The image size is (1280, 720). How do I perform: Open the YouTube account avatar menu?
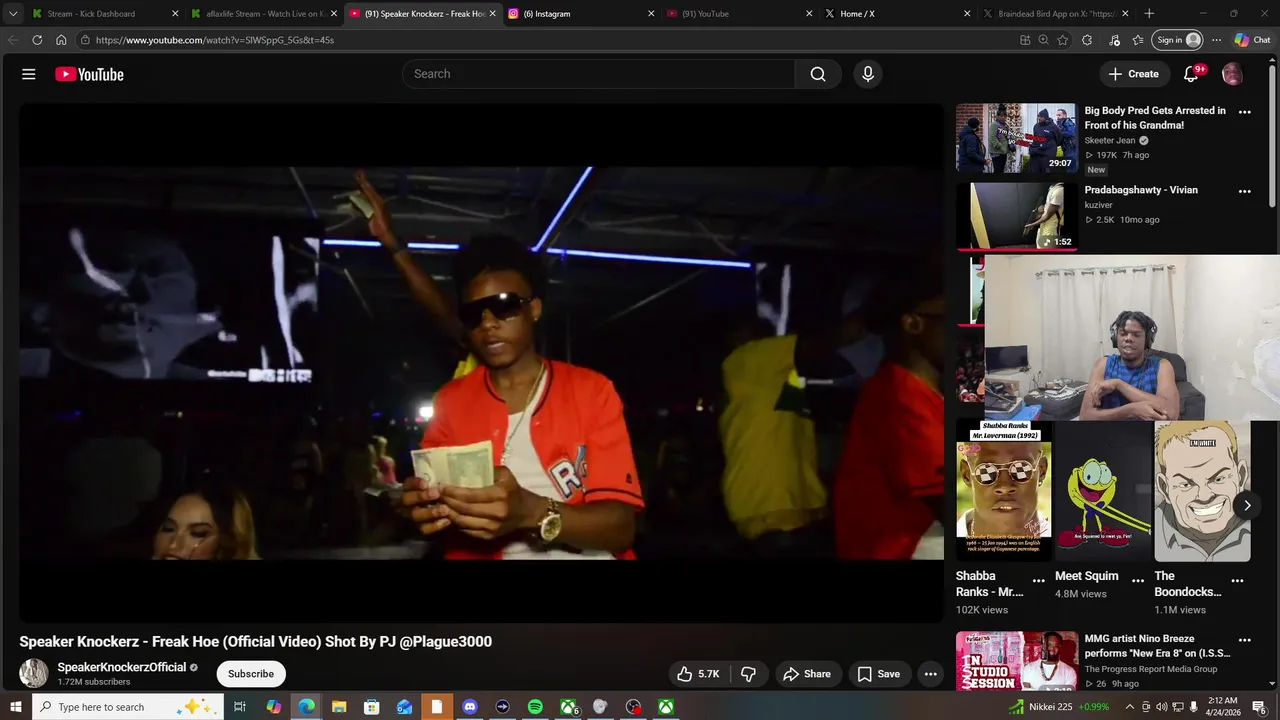tap(1232, 74)
